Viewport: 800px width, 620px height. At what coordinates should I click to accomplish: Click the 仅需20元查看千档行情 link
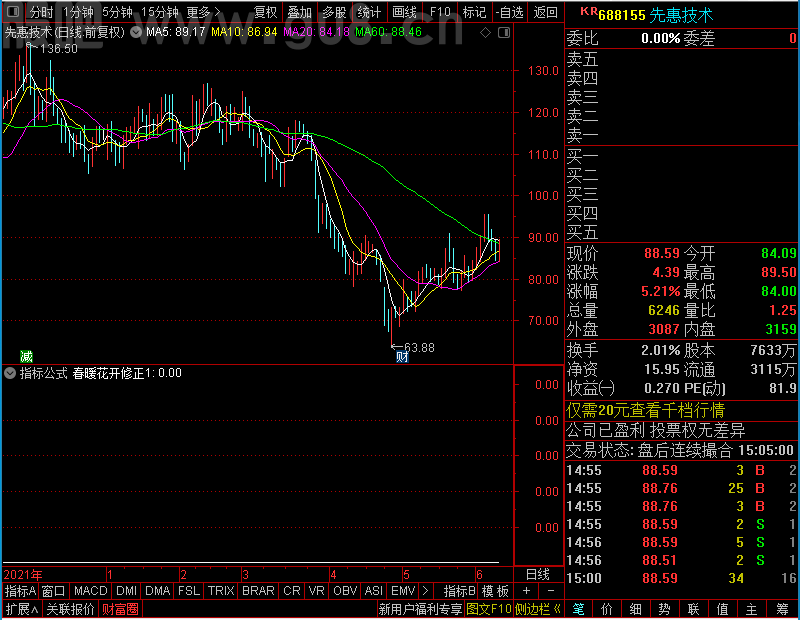pos(645,410)
